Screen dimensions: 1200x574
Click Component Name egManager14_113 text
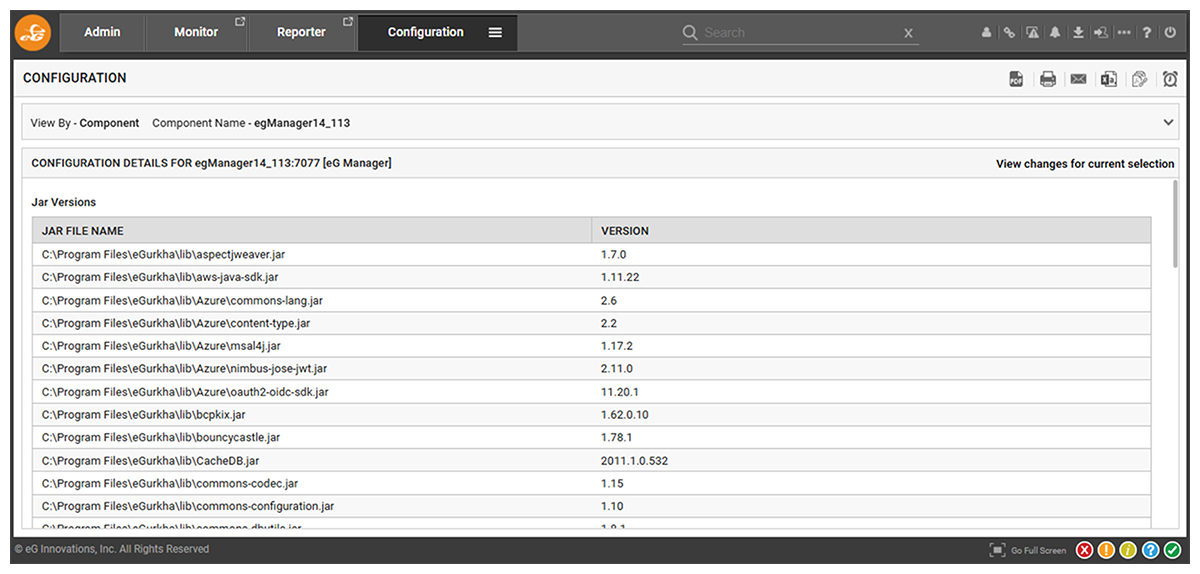click(x=251, y=123)
